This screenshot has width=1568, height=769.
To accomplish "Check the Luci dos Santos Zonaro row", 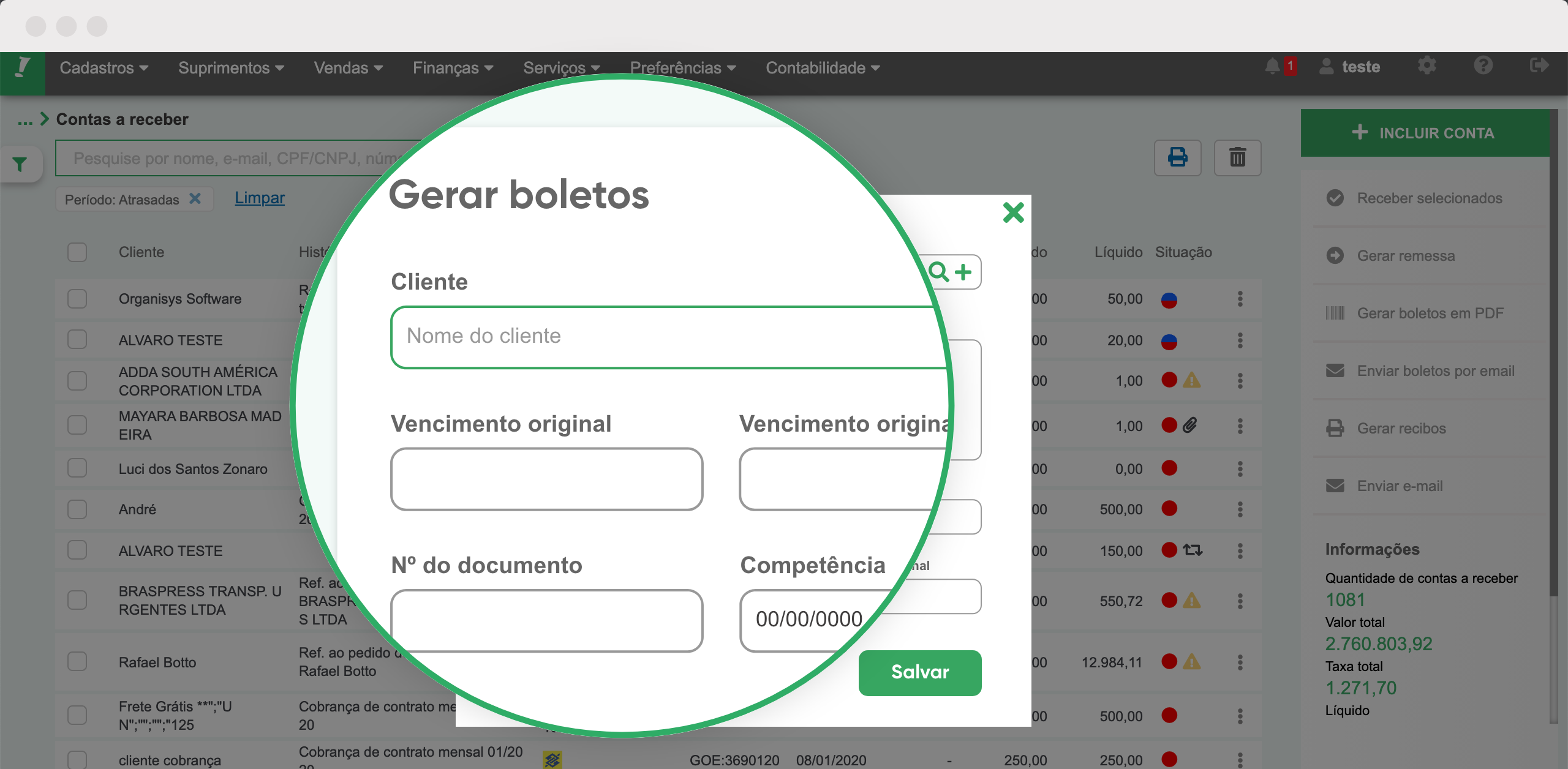I will [x=77, y=468].
